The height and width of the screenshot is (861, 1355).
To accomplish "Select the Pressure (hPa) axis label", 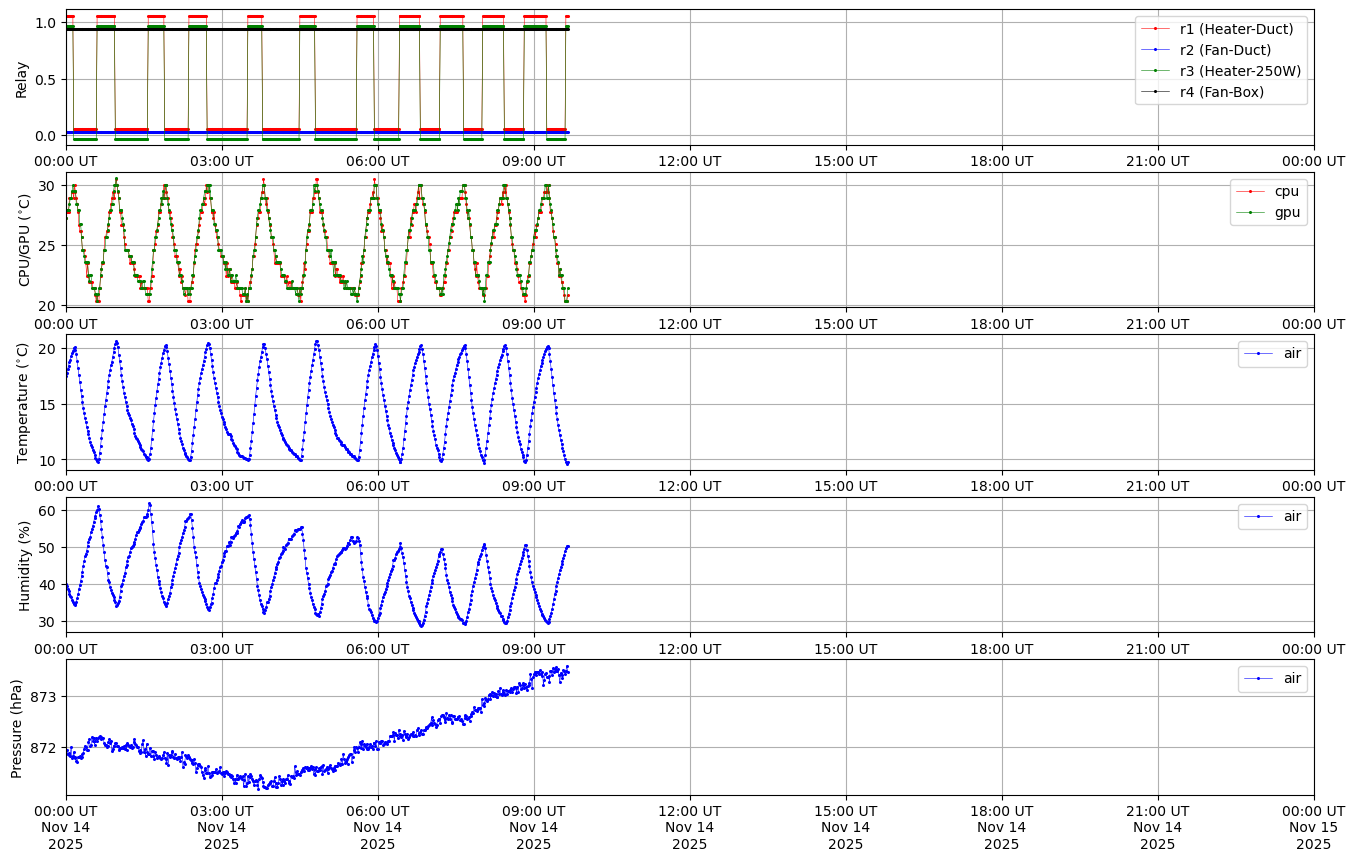I will (x=17, y=728).
